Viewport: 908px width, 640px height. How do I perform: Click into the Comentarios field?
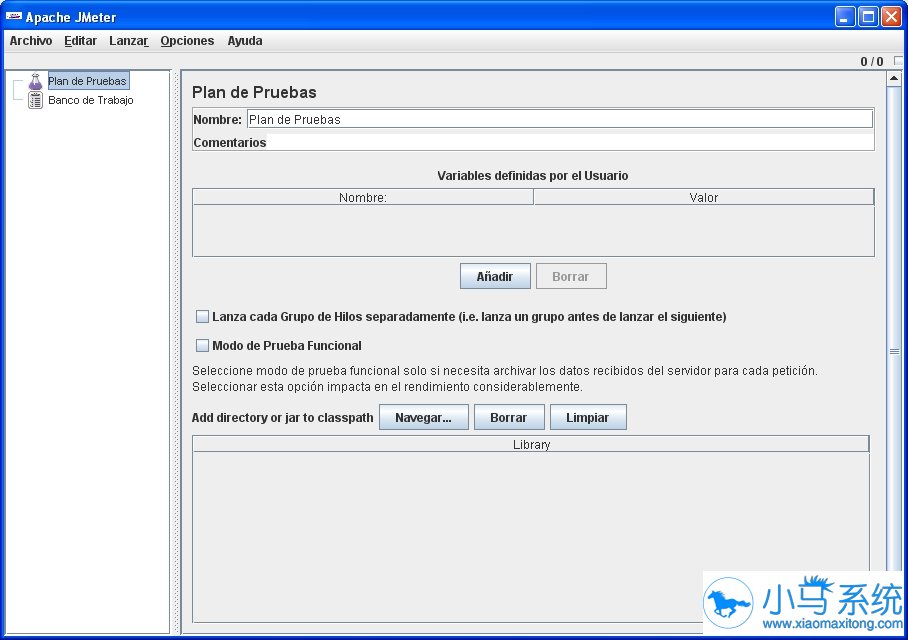[570, 142]
